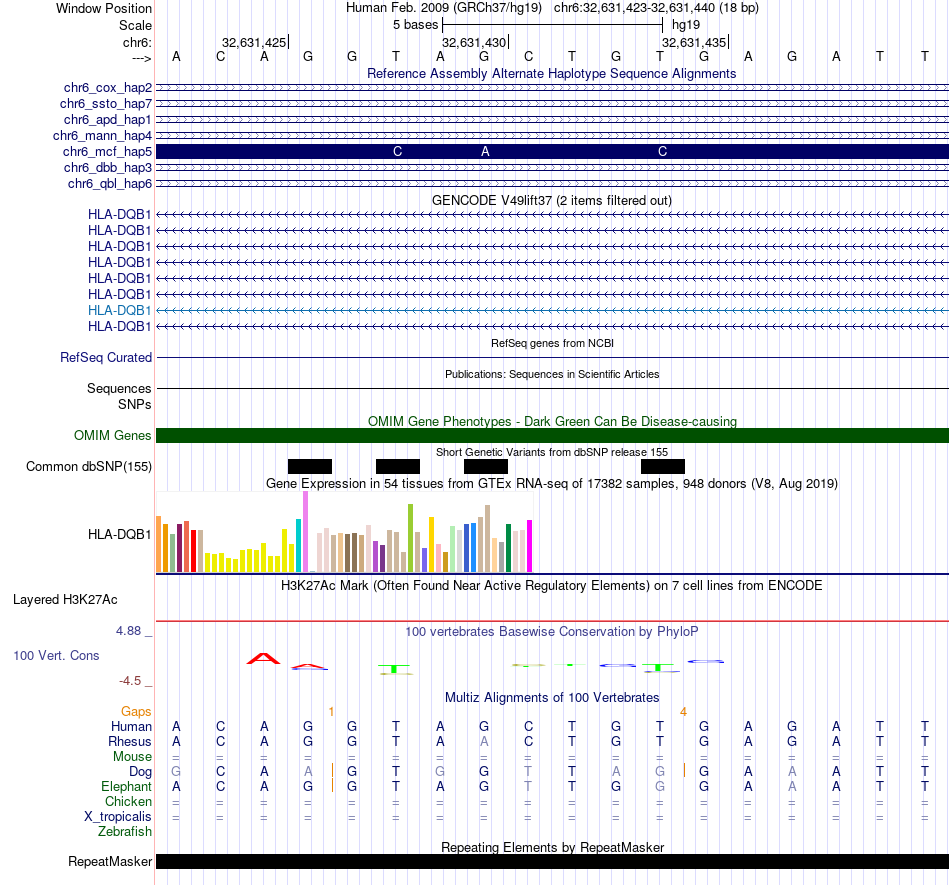
Task: Open the RepeatMasker track label
Action: coord(110,861)
